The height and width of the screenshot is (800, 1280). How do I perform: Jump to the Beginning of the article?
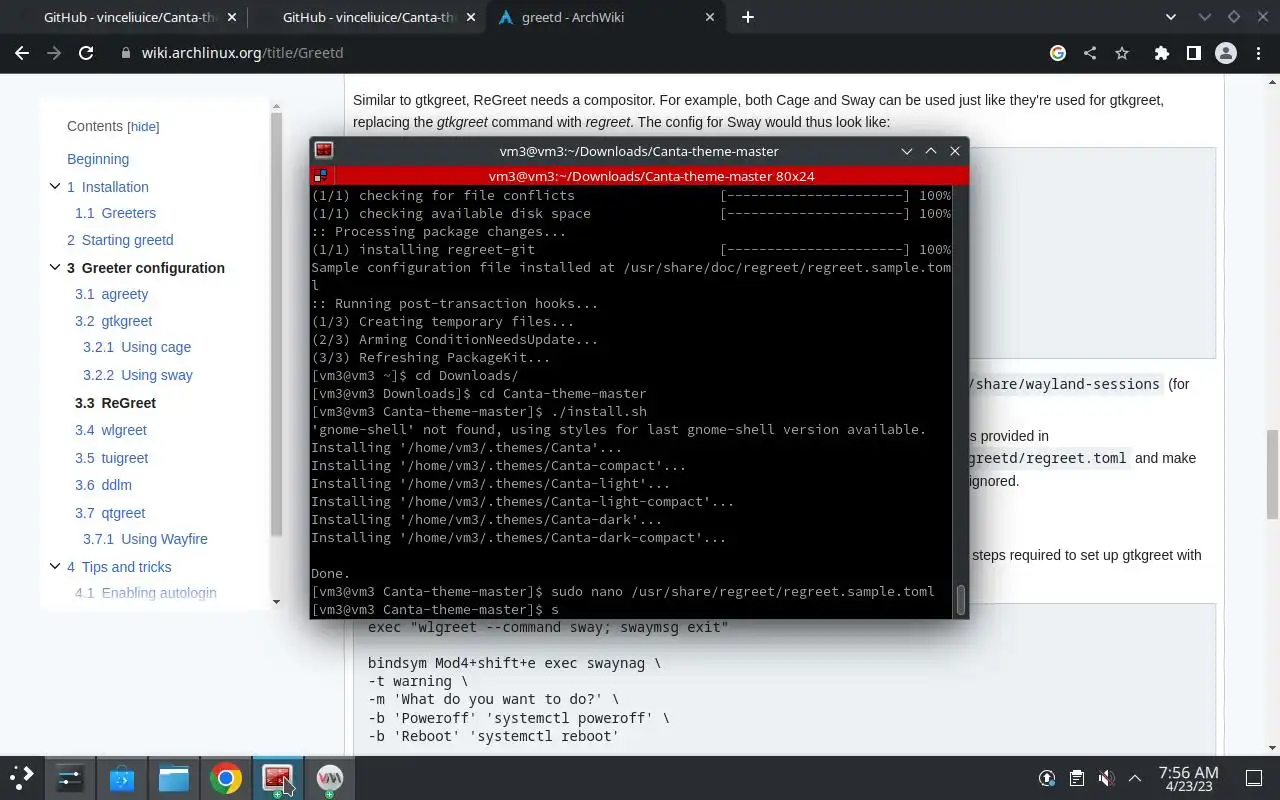[x=98, y=159]
